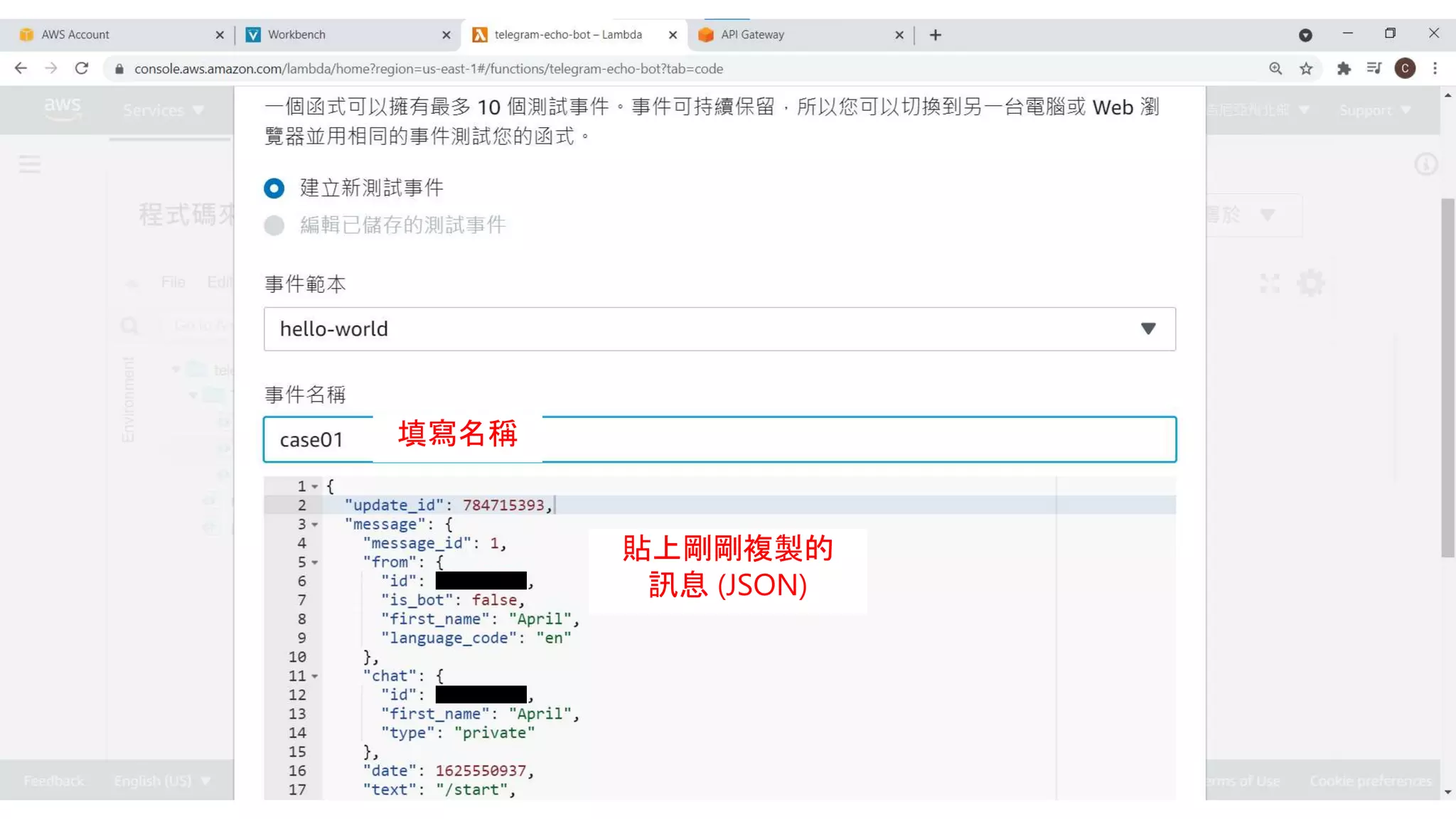Select the 編輯已儲存的測試事件 radio button
The width and height of the screenshot is (1456, 819).
(x=274, y=225)
